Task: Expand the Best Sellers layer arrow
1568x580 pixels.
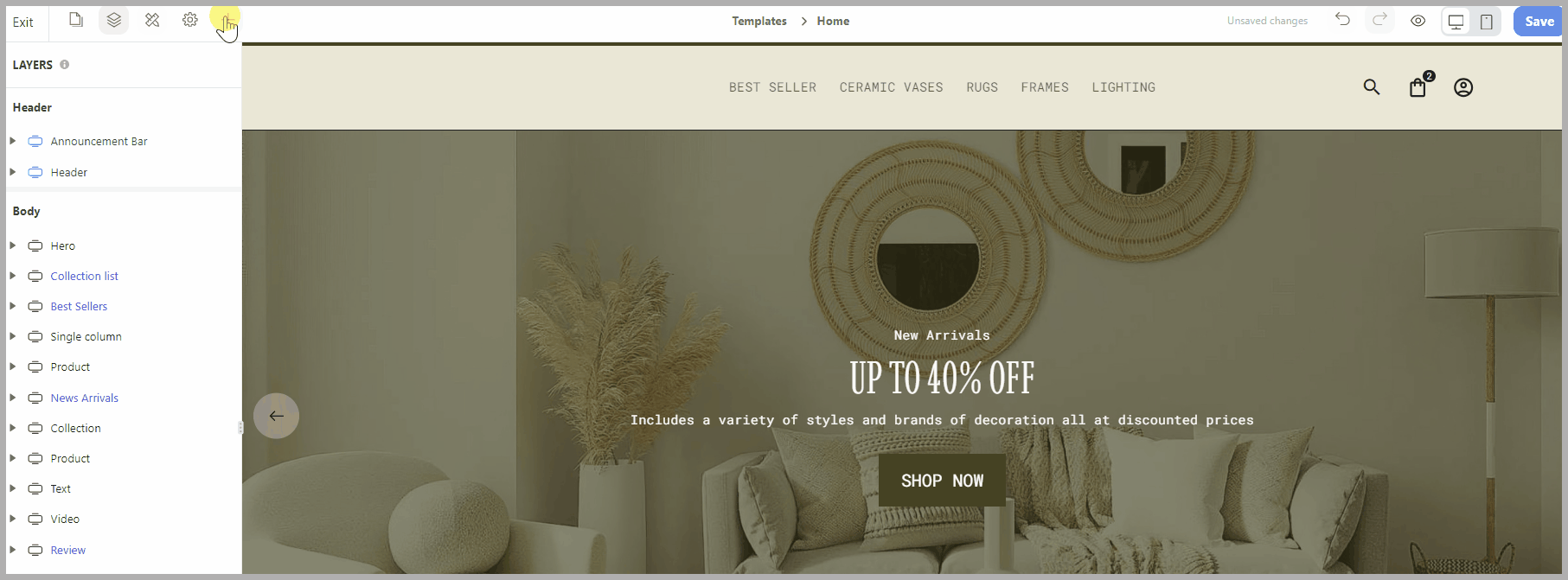Action: (x=12, y=306)
